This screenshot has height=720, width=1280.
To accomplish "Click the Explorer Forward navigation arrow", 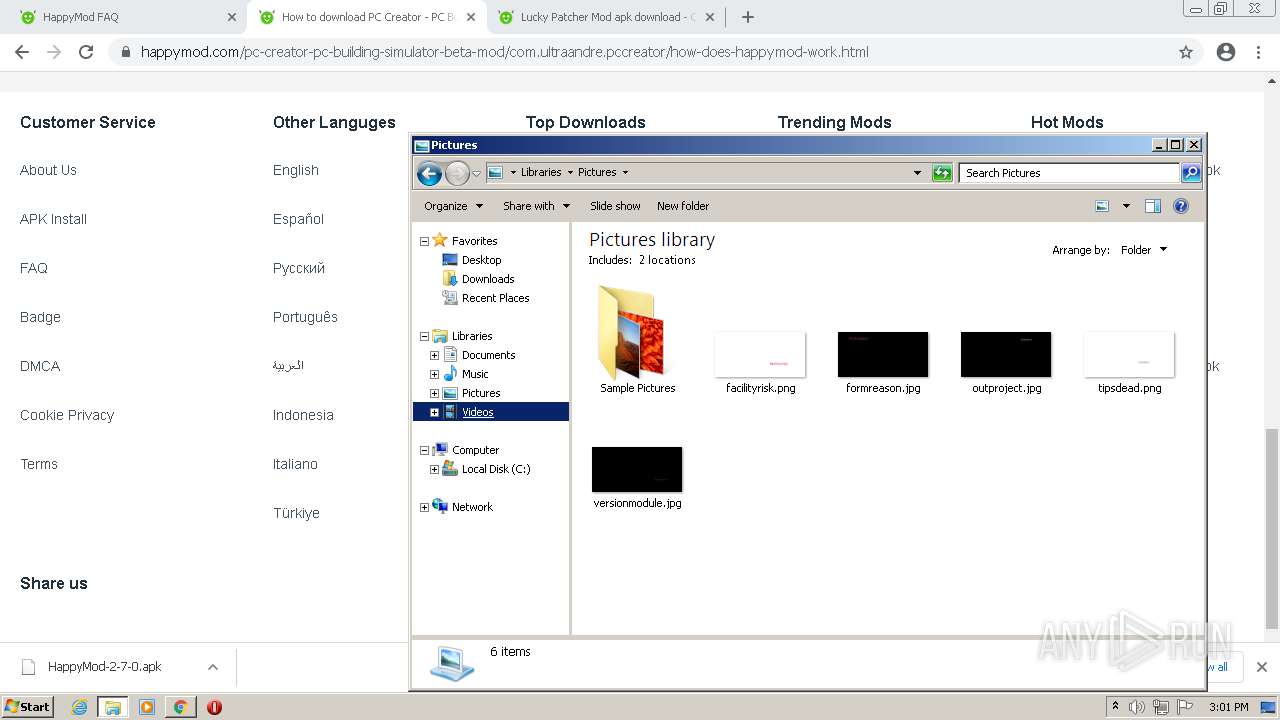I will click(x=457, y=173).
